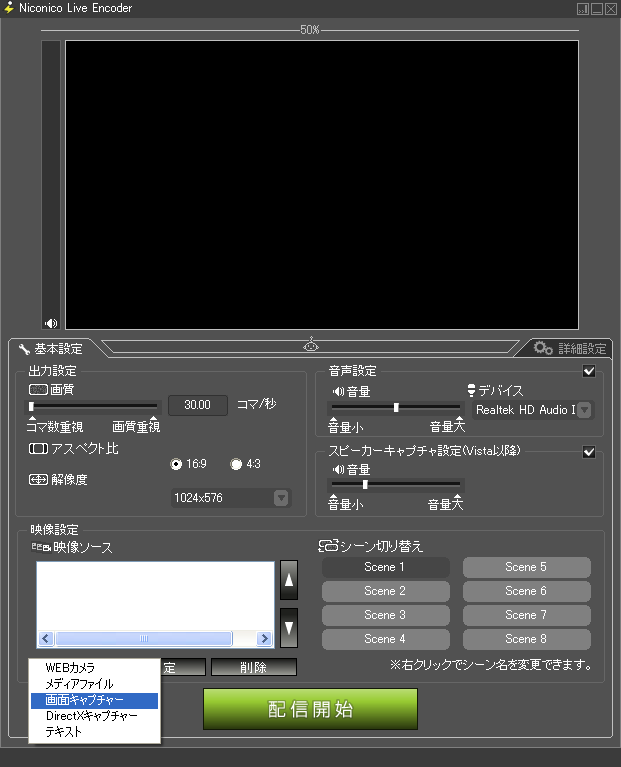Click the 画質重視 label
The height and width of the screenshot is (767, 621).
pos(136,427)
